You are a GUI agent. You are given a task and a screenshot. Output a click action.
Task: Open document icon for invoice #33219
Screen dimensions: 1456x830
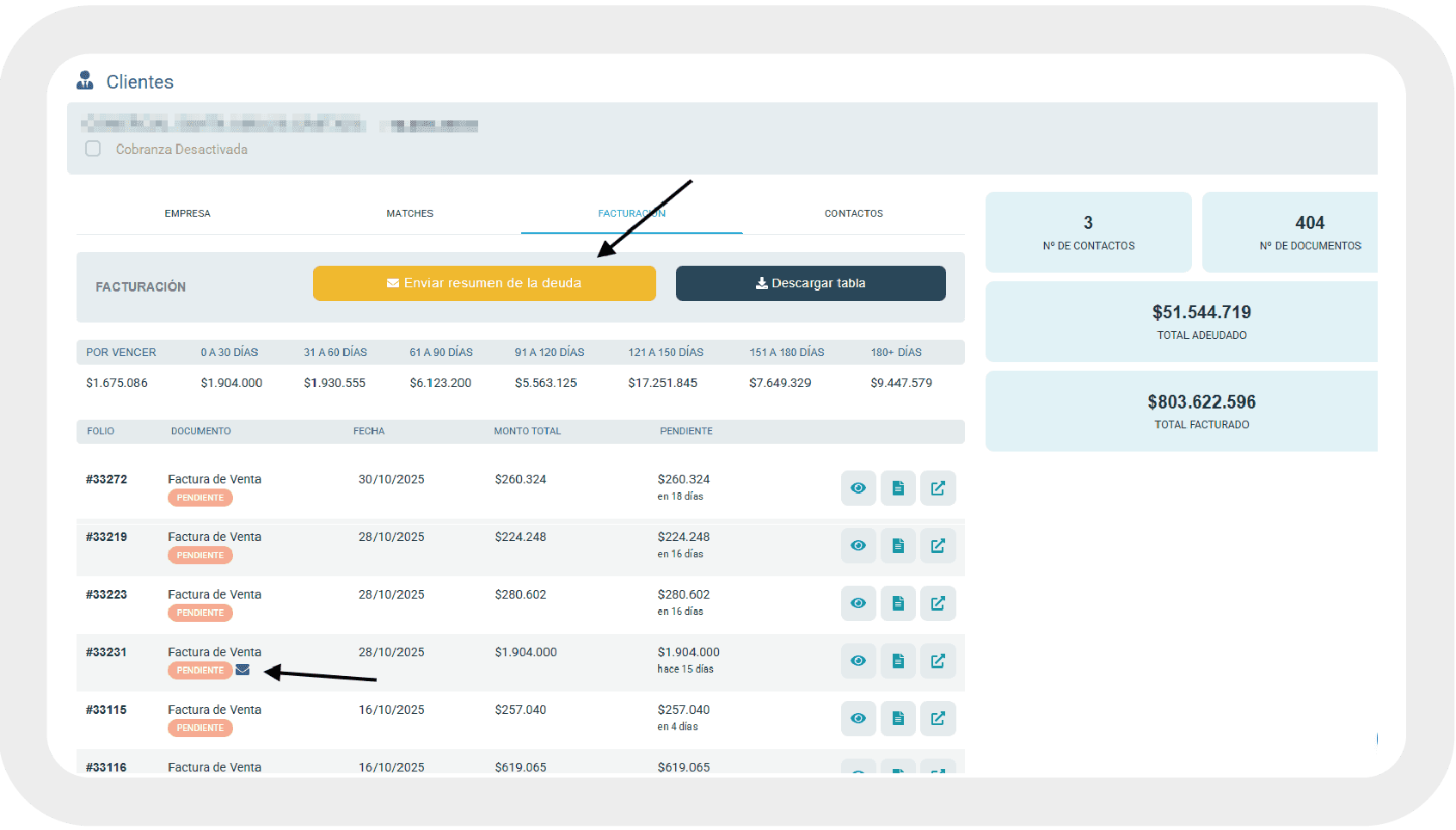898,546
